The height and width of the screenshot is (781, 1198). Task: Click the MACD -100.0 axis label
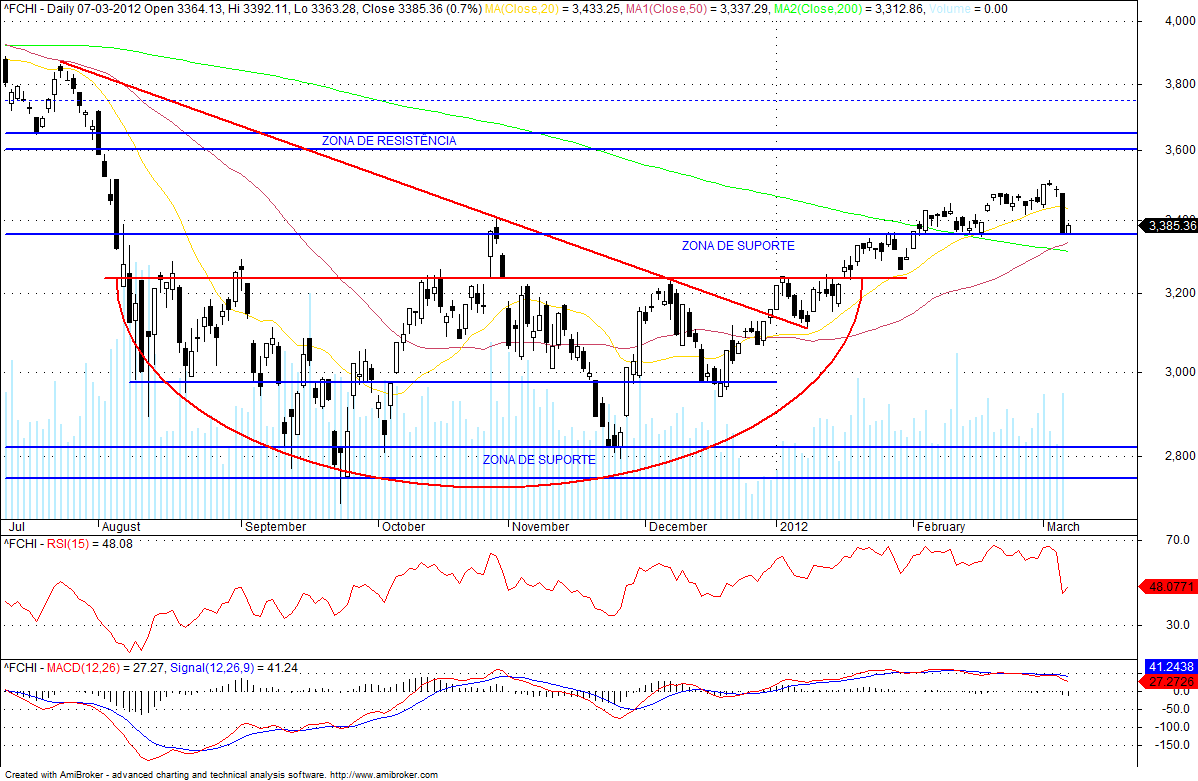1172,727
